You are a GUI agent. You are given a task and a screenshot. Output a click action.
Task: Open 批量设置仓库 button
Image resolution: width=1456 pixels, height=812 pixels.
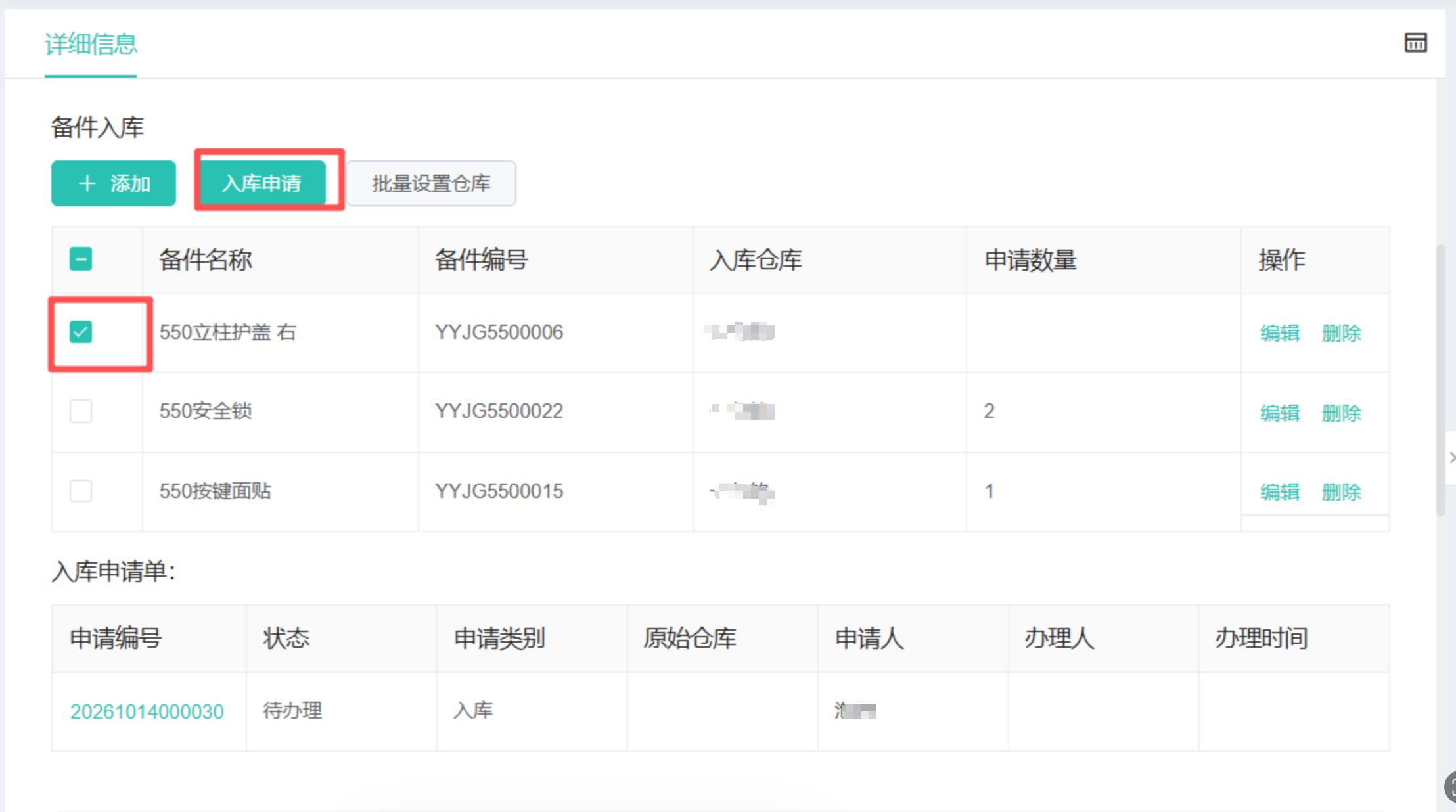tap(431, 183)
